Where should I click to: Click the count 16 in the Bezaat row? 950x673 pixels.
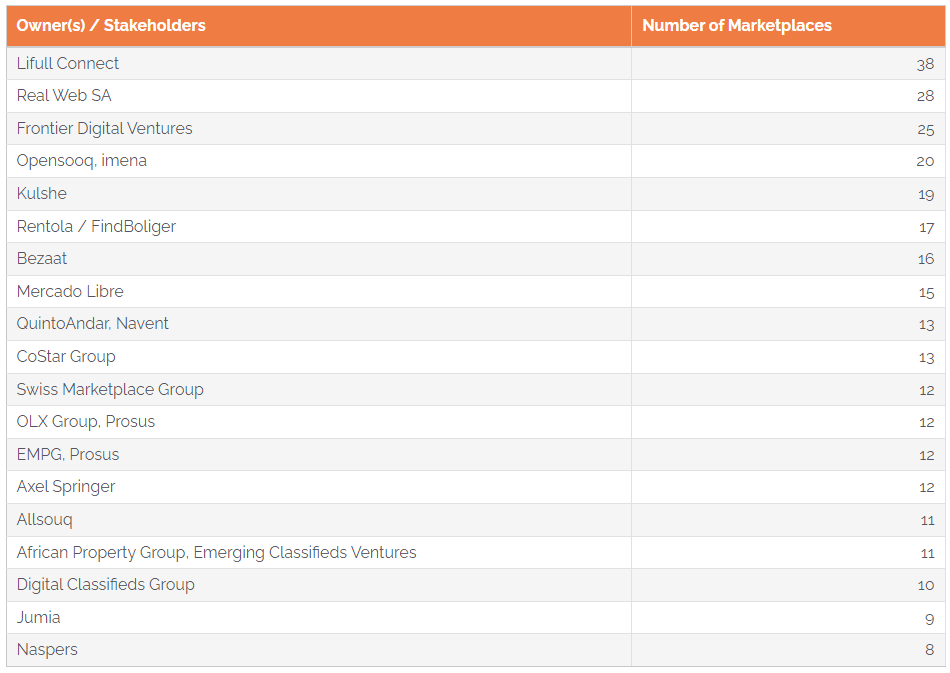926,259
